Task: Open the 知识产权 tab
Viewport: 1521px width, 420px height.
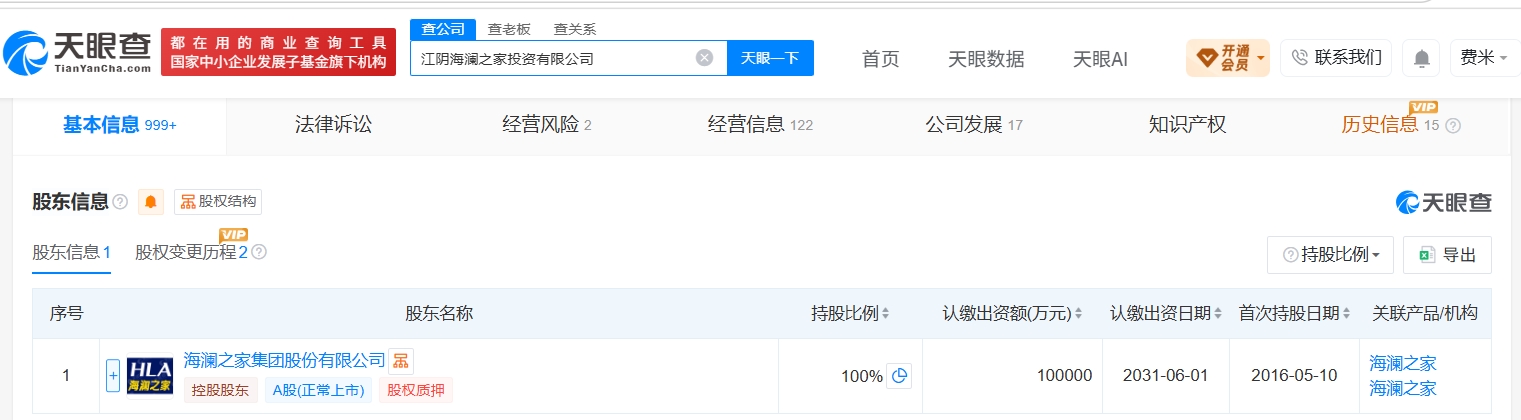Action: pyautogui.click(x=1188, y=125)
